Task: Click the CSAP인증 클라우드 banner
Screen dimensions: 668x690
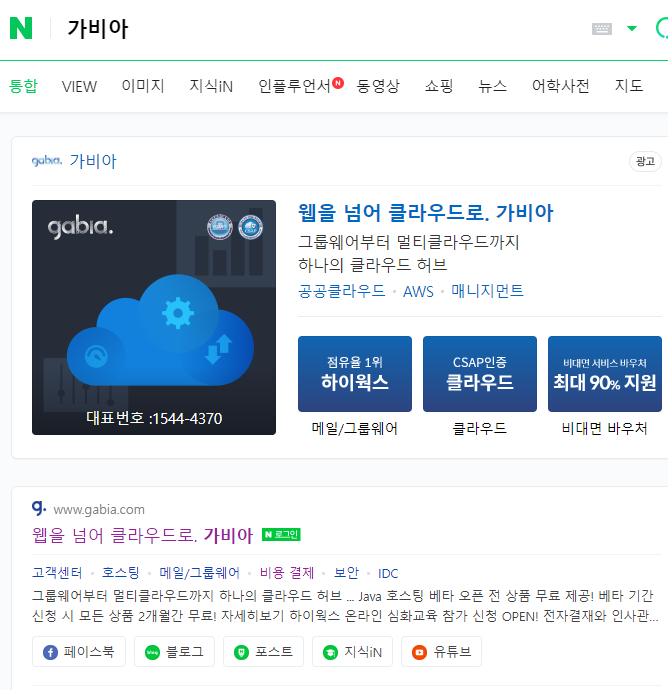Action: point(480,374)
